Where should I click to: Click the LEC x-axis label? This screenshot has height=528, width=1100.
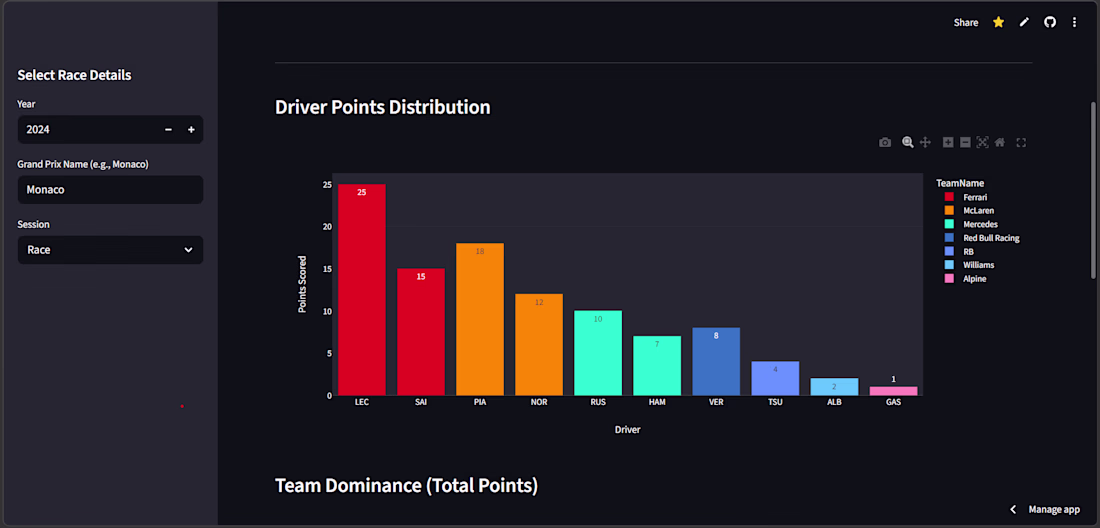pyautogui.click(x=362, y=402)
